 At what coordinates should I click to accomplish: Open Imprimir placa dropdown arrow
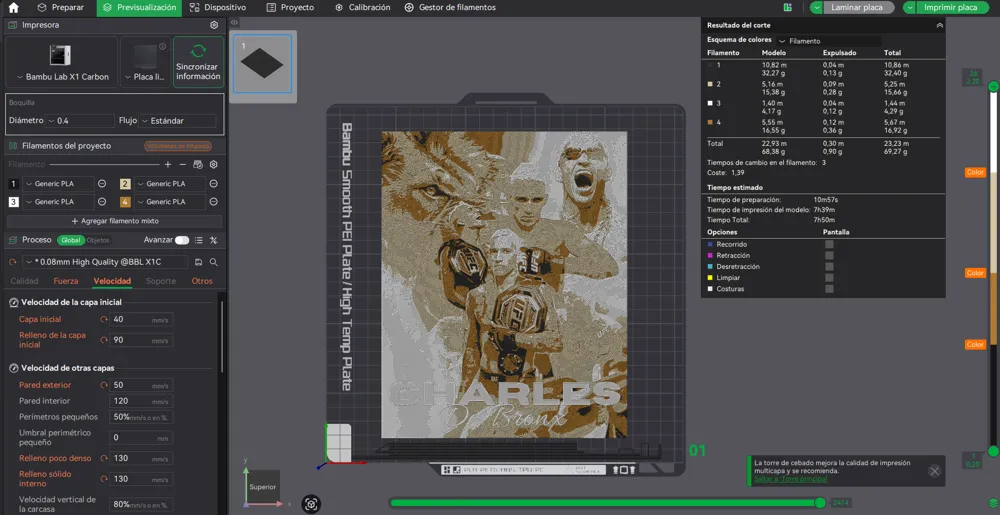point(909,8)
